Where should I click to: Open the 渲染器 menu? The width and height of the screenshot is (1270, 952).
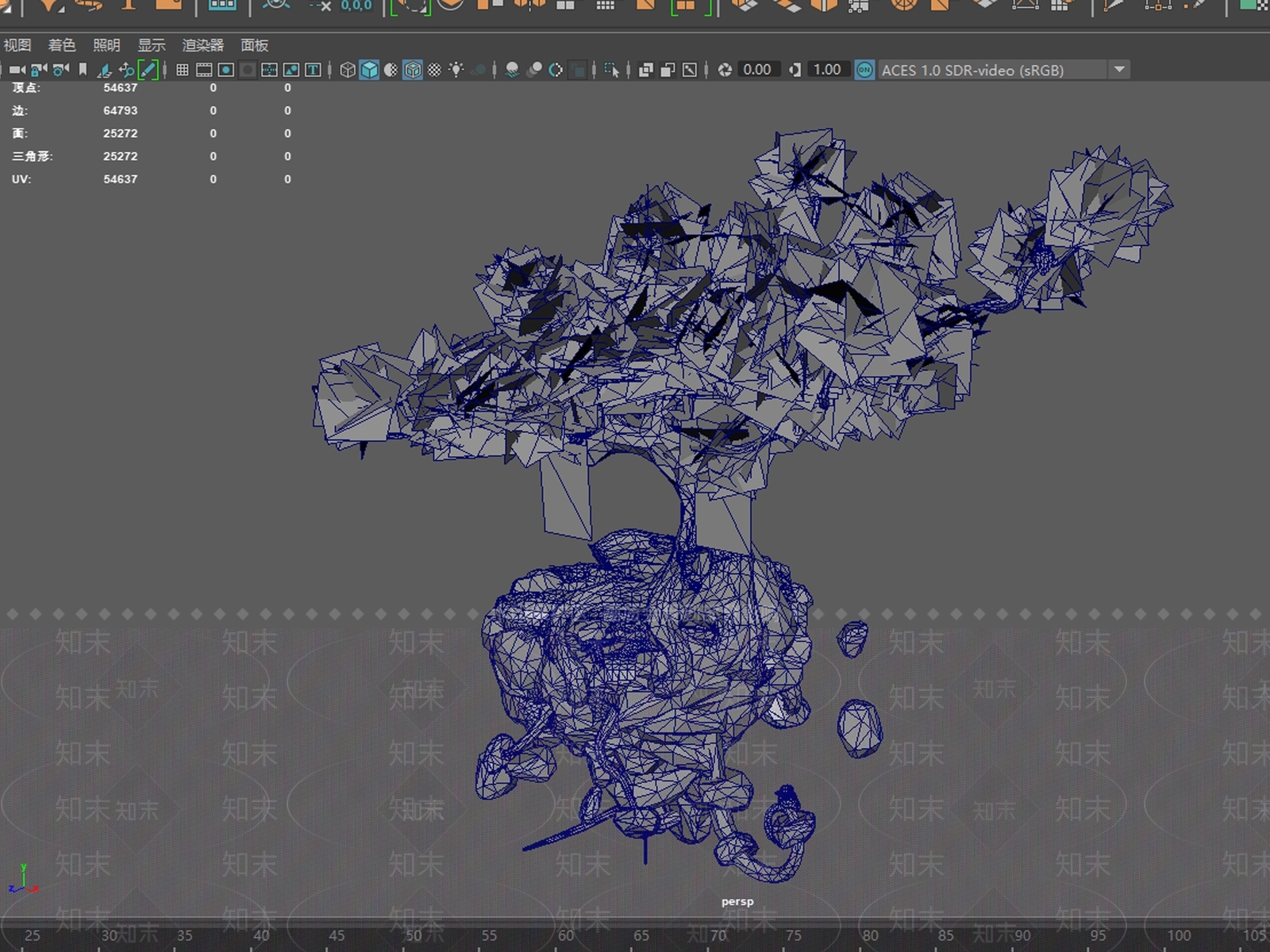(203, 45)
